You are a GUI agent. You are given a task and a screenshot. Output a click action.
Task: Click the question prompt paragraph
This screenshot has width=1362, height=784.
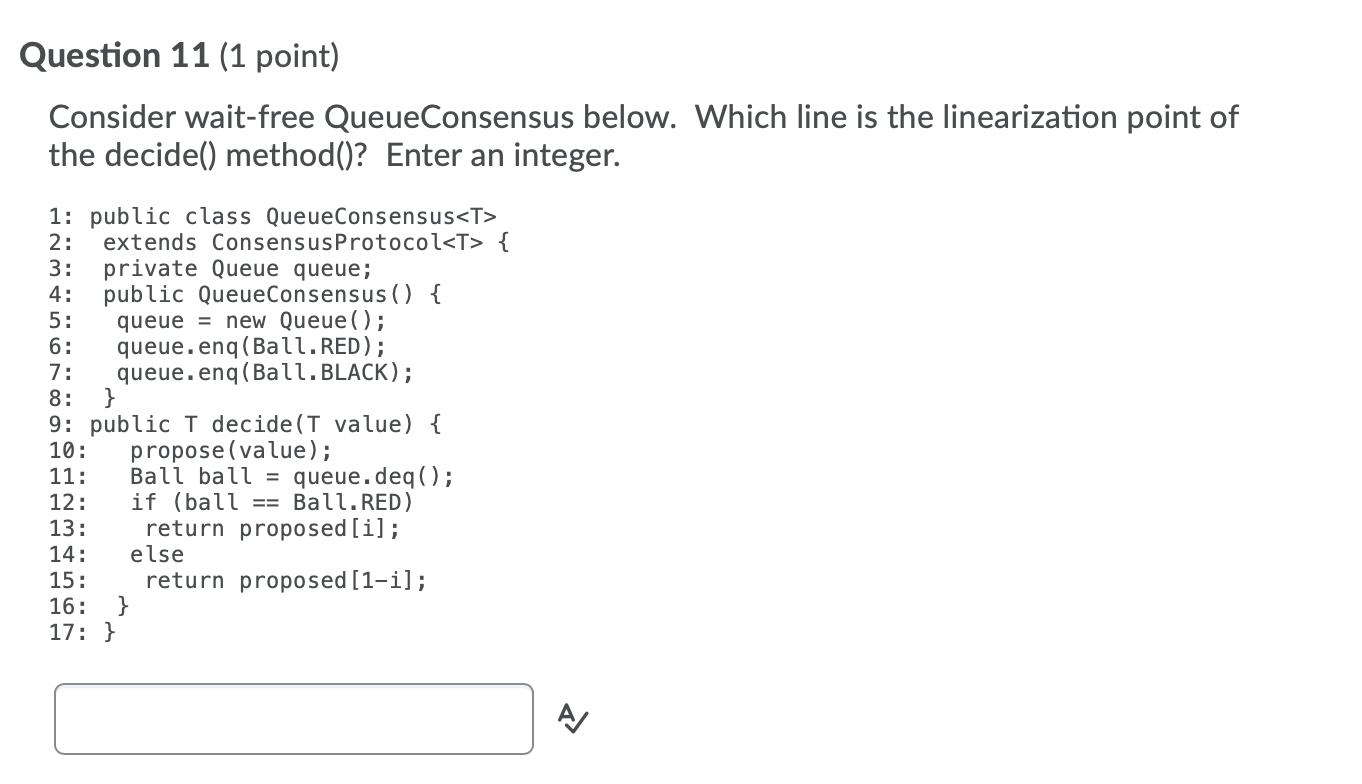tap(640, 136)
